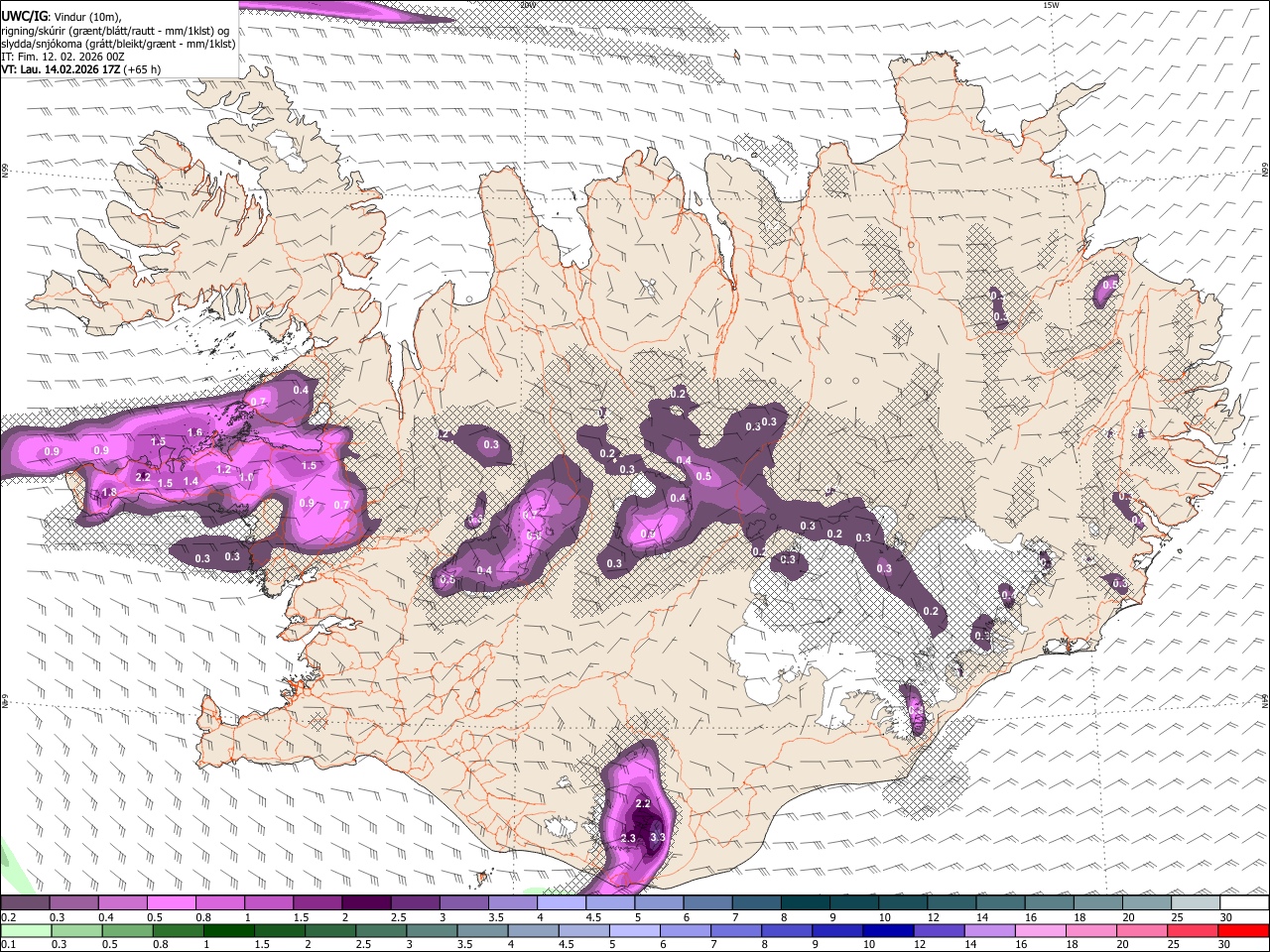Click the 3.3 precipitation value on the map
Viewport: 1270px width, 952px height.
point(657,838)
